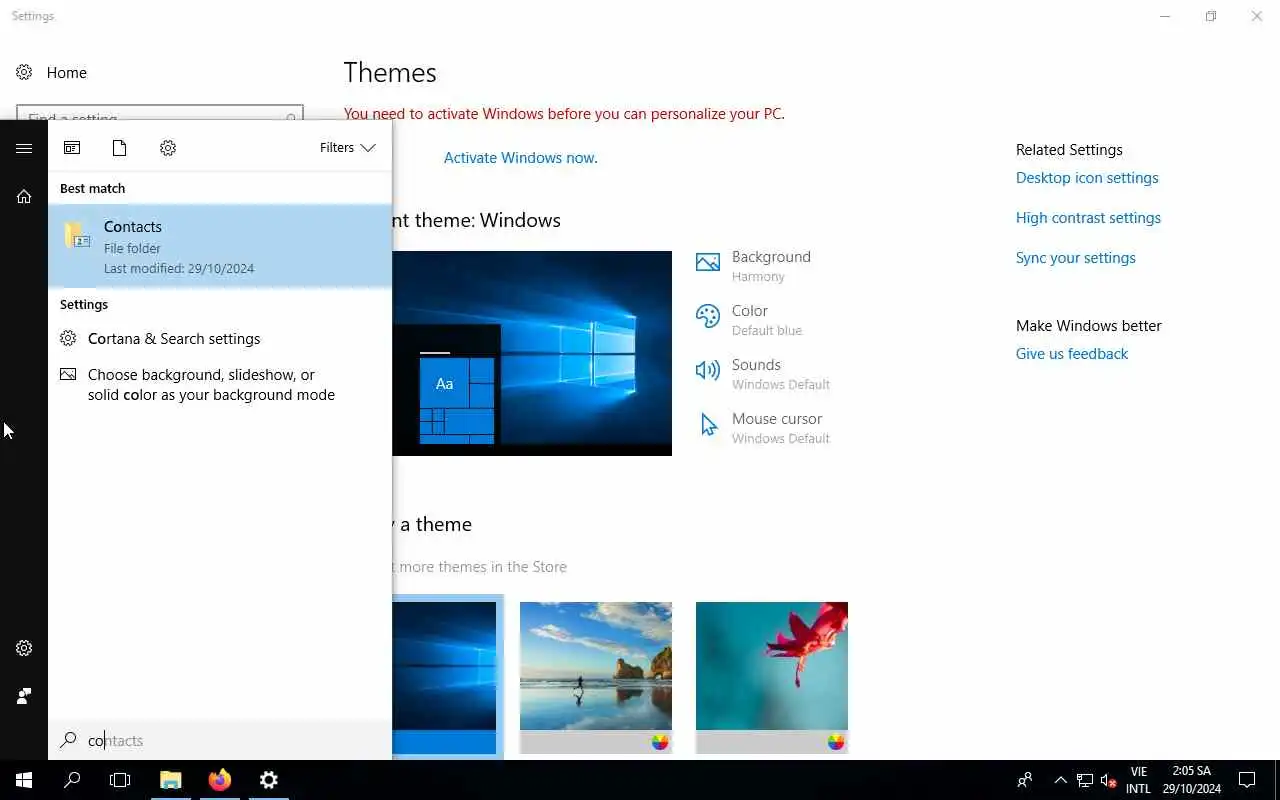
Task: Click the VIE INTL language indicator
Action: click(x=1138, y=780)
